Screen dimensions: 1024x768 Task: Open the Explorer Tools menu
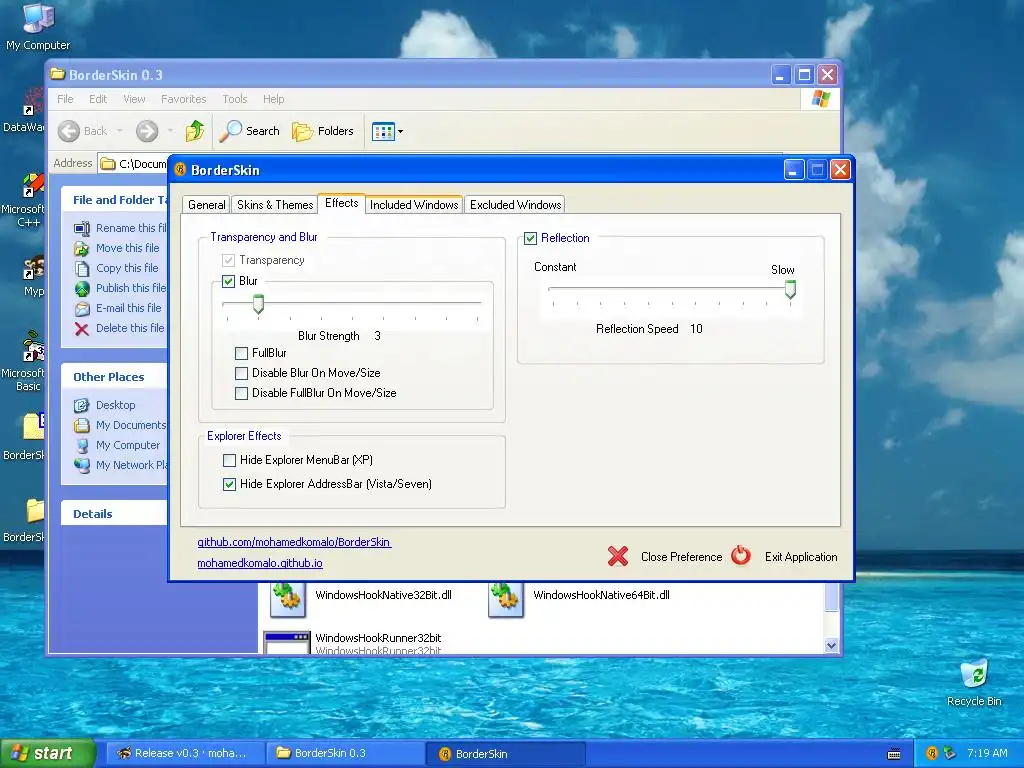(234, 99)
